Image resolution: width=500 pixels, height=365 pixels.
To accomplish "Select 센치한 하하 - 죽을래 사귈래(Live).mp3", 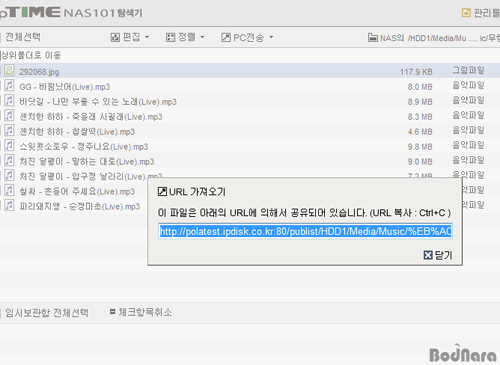I will pos(91,117).
